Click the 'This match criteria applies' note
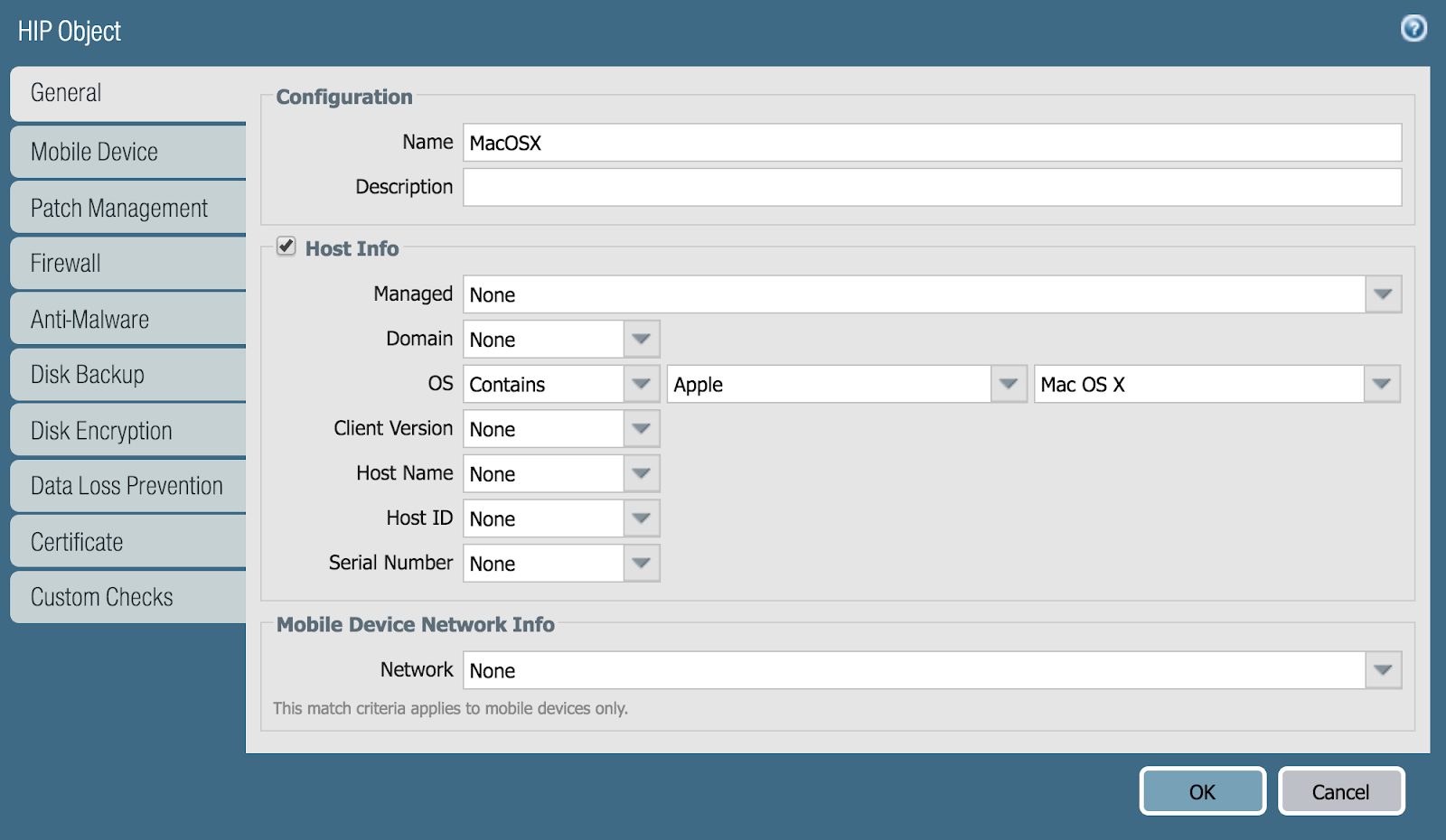This screenshot has height=840, width=1446. point(450,708)
